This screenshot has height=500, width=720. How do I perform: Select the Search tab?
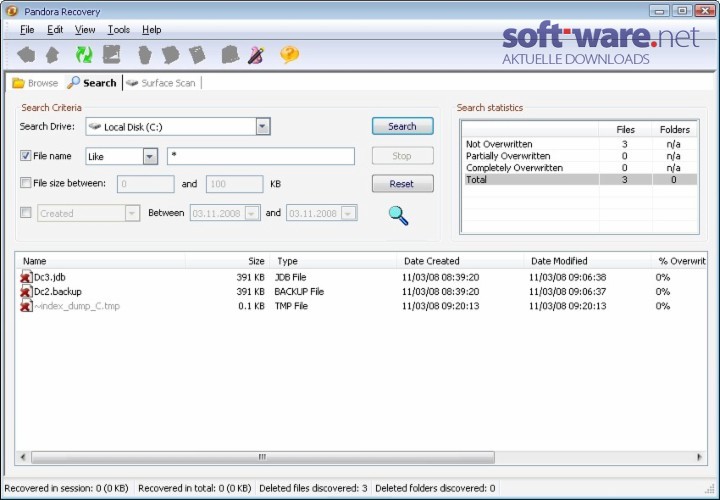click(x=92, y=83)
